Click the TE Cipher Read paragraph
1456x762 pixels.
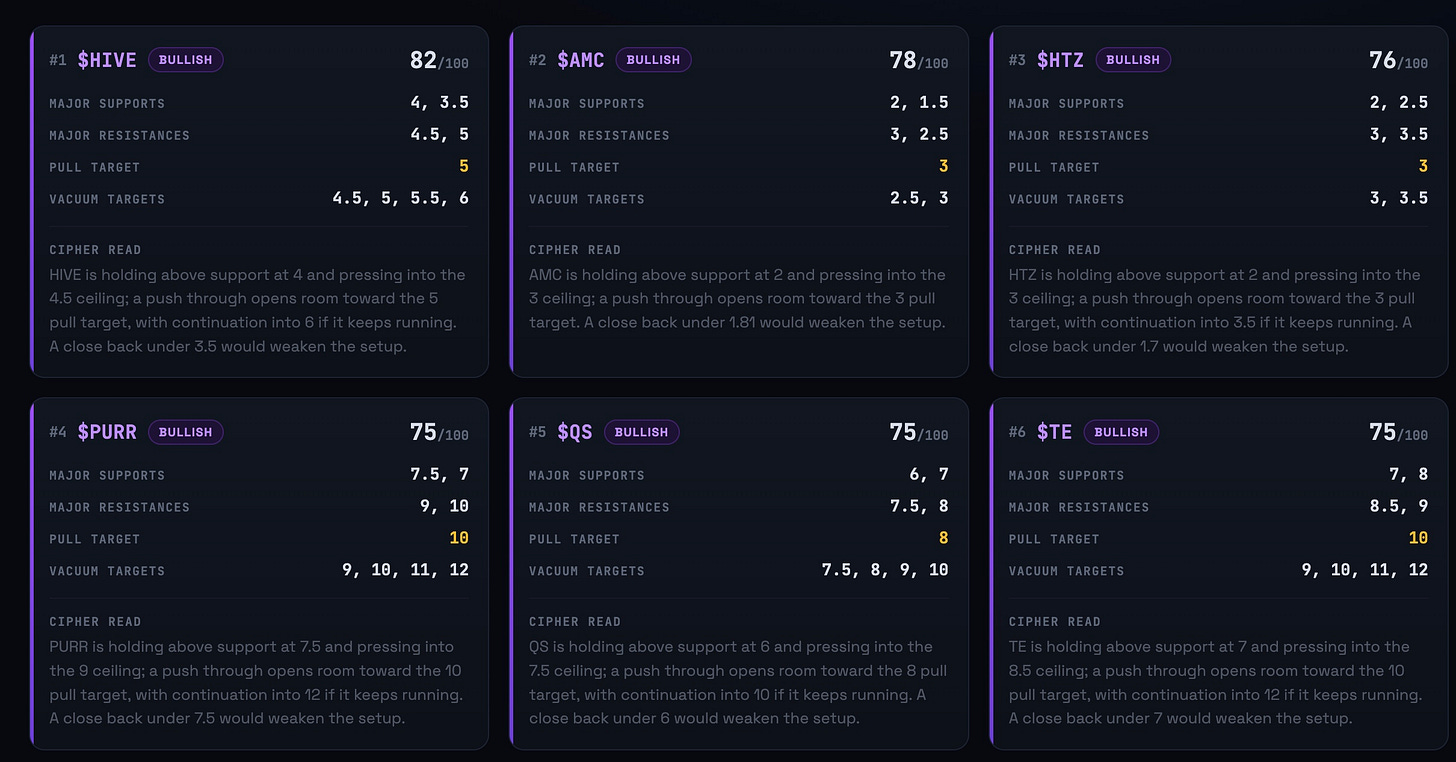pyautogui.click(x=1216, y=682)
